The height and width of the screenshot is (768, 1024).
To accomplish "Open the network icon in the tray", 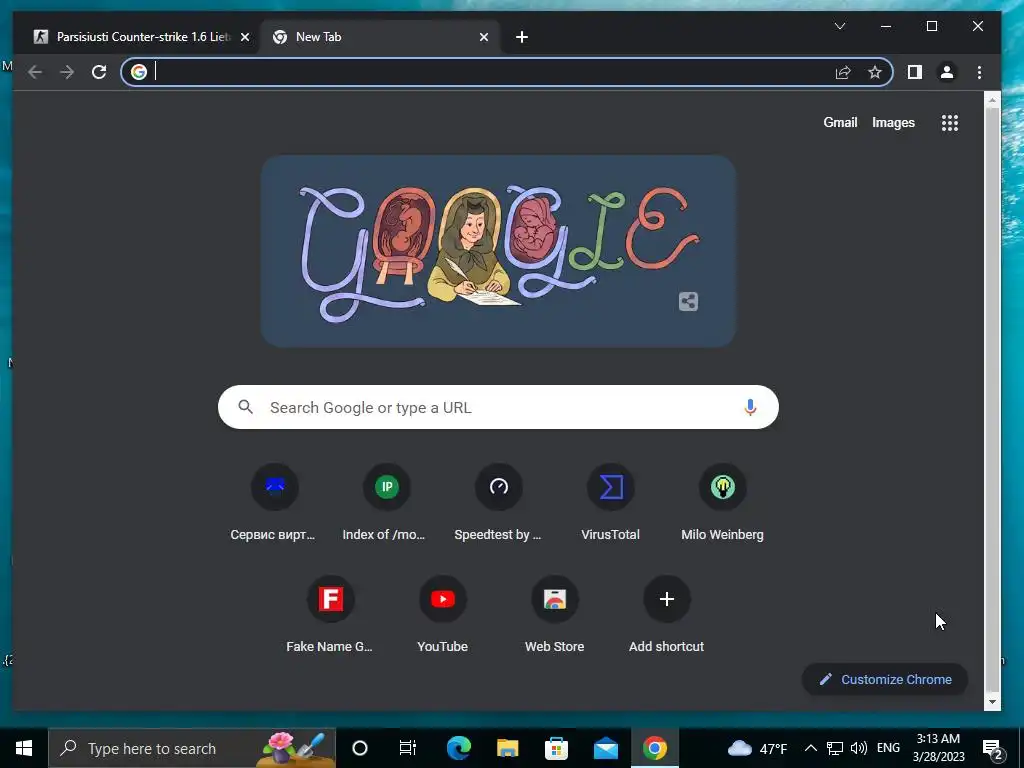I will (x=835, y=748).
